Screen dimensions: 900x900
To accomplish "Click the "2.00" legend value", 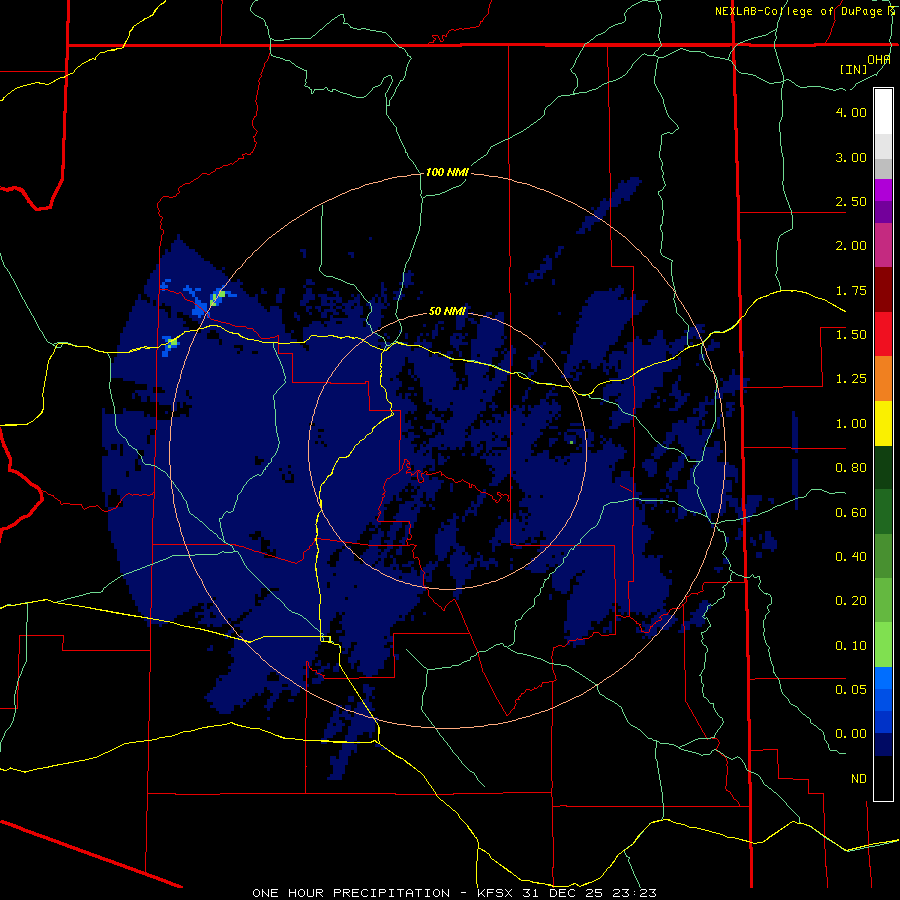I will 851,246.
